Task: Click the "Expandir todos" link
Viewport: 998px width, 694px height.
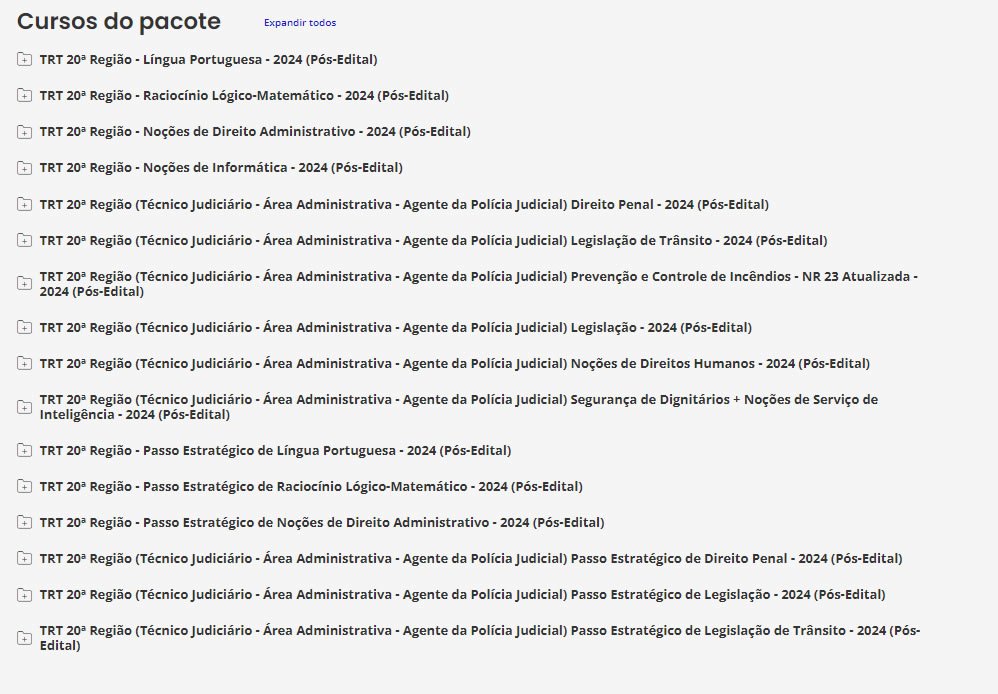Action: coord(300,23)
